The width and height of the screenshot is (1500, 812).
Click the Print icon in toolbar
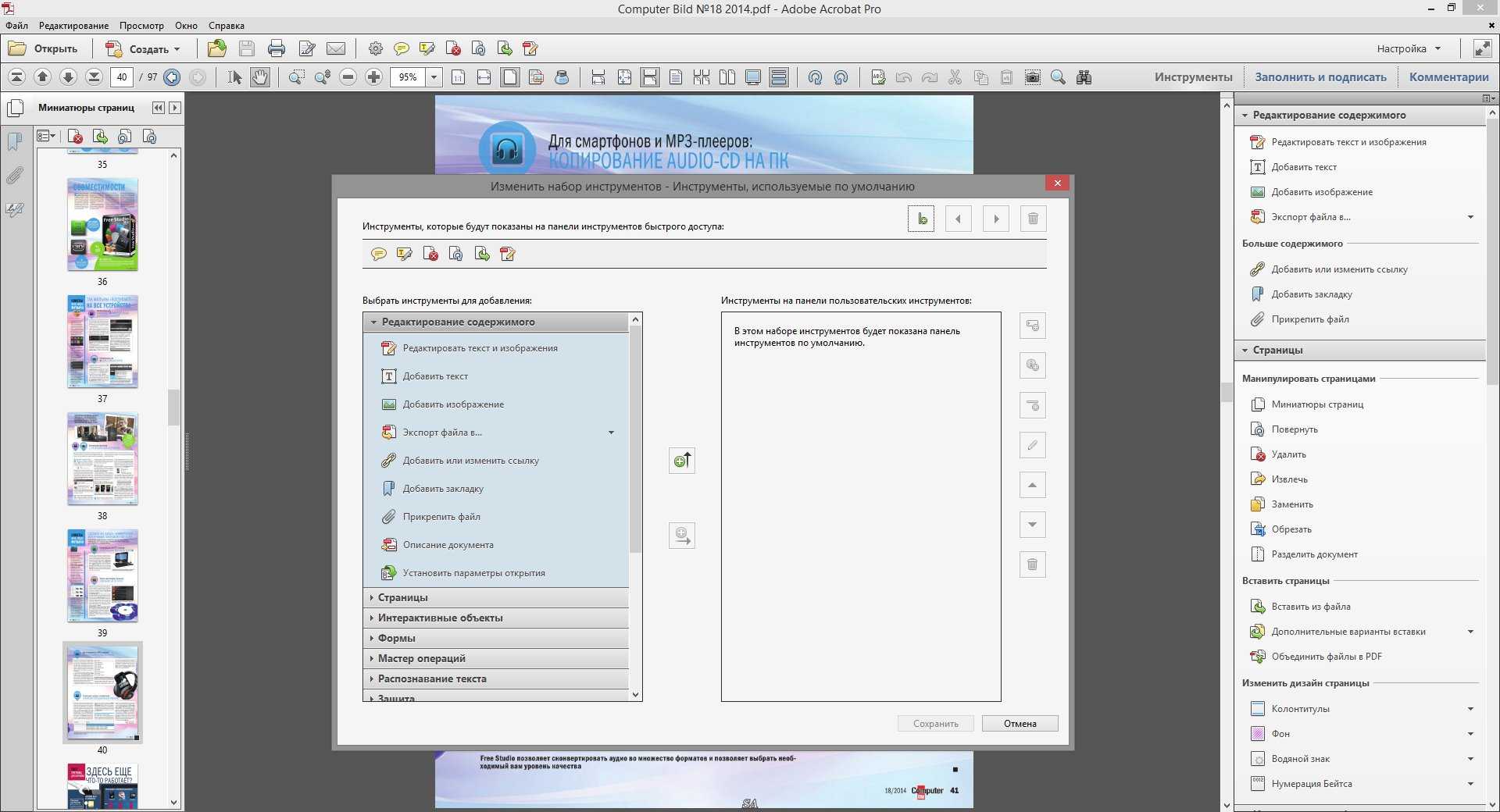pos(277,48)
